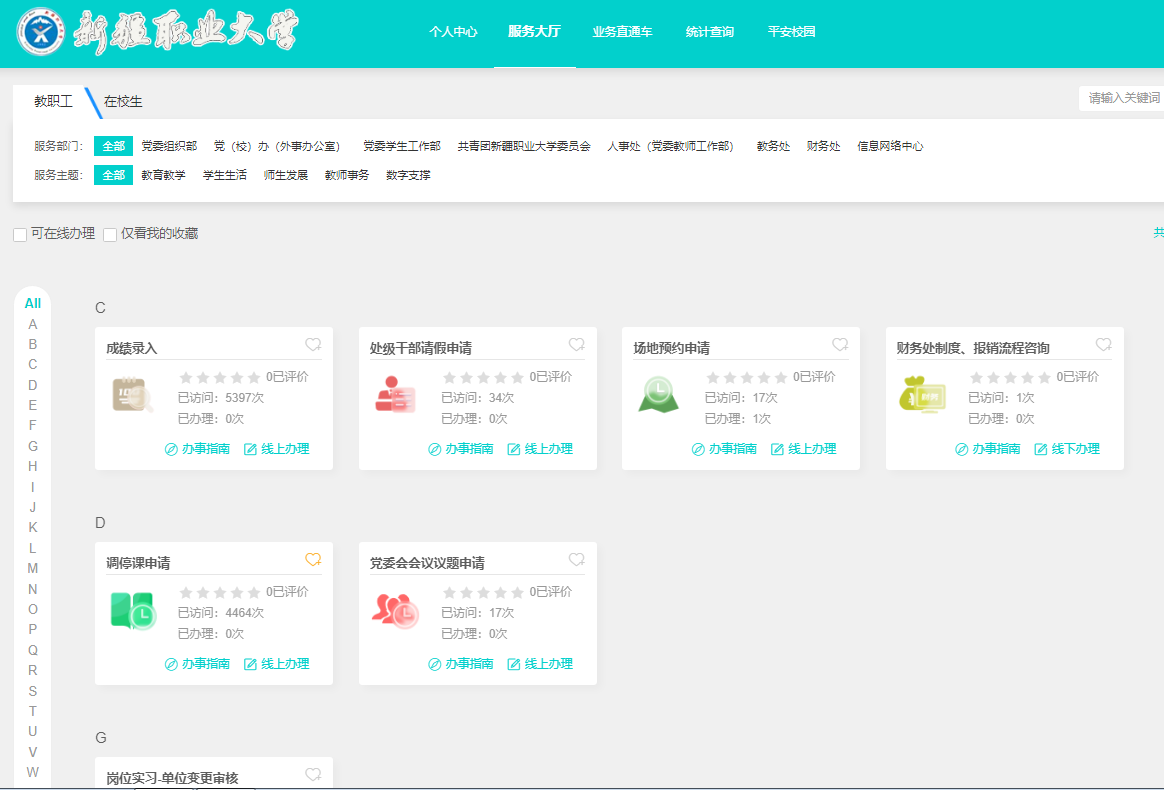Open 办事指南 for 党委会会议议题申请
Screen dimensions: 1164x790
[461, 664]
